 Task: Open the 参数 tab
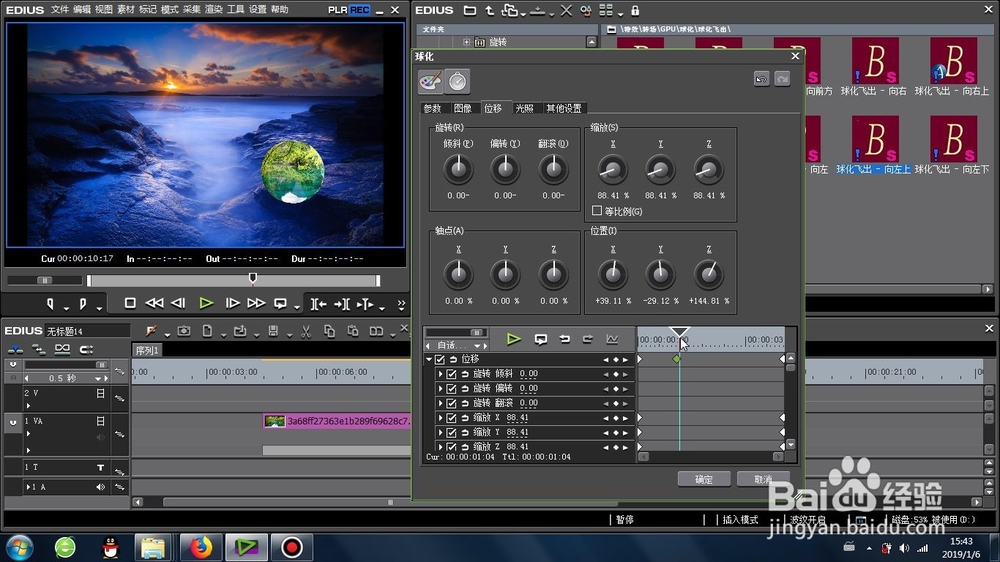pos(432,108)
